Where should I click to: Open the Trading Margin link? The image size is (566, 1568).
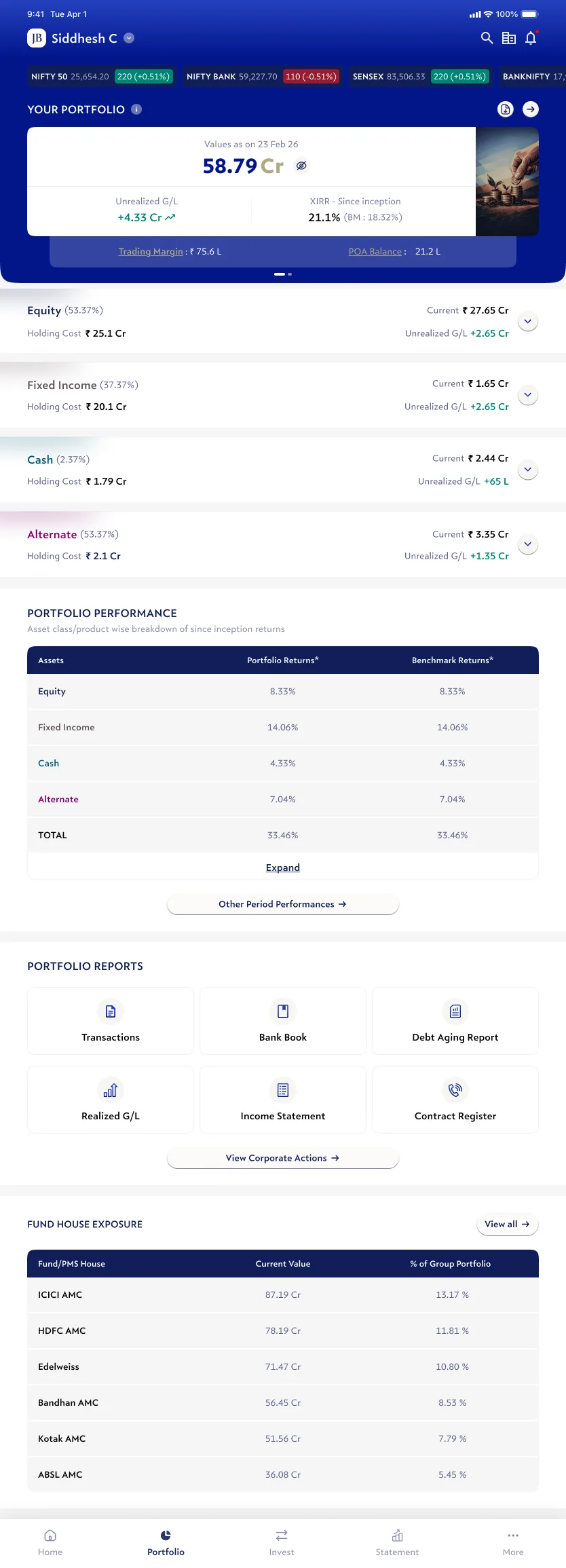pyautogui.click(x=151, y=251)
